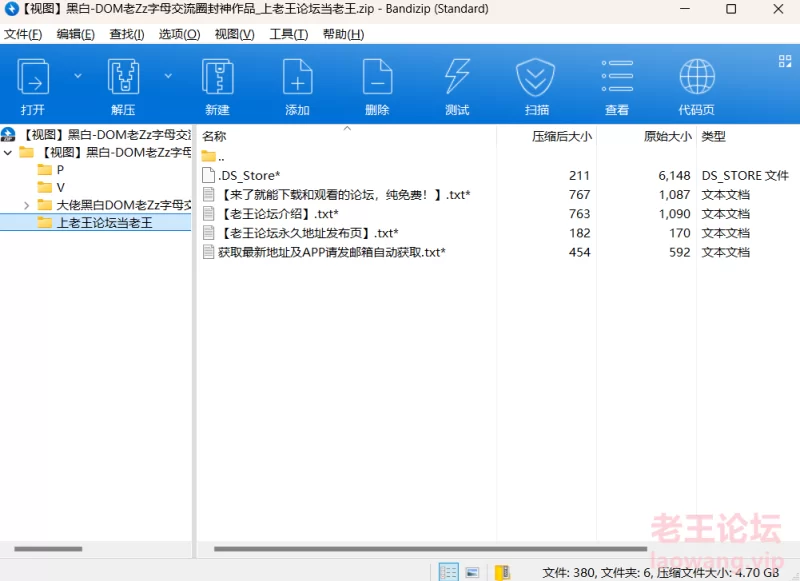Click the image preview status bar icon
This screenshot has width=800, height=581.
tap(472, 572)
